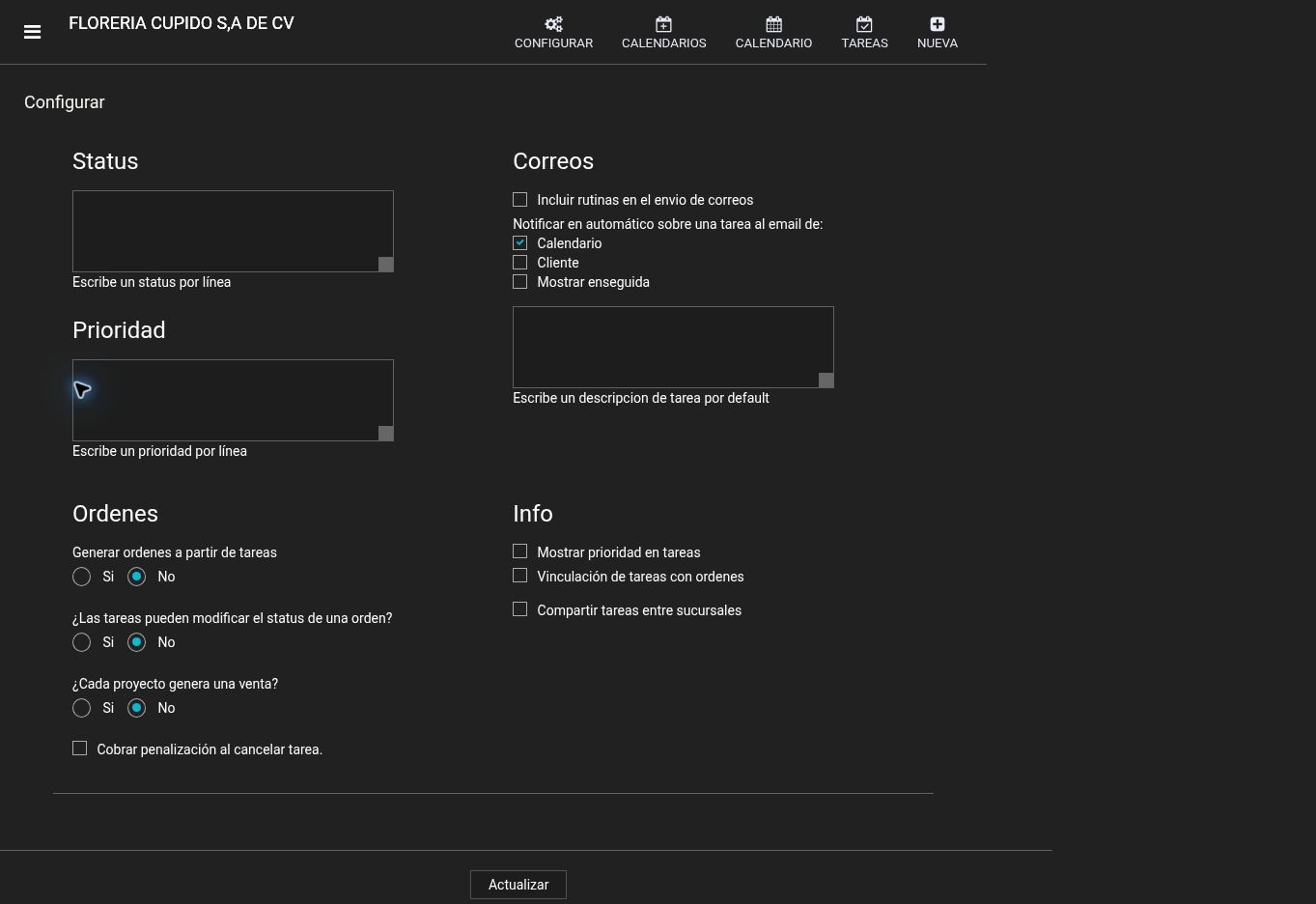Enable Mostrar prioridad en tareas
Screen dimensions: 1316x904
pos(519,551)
